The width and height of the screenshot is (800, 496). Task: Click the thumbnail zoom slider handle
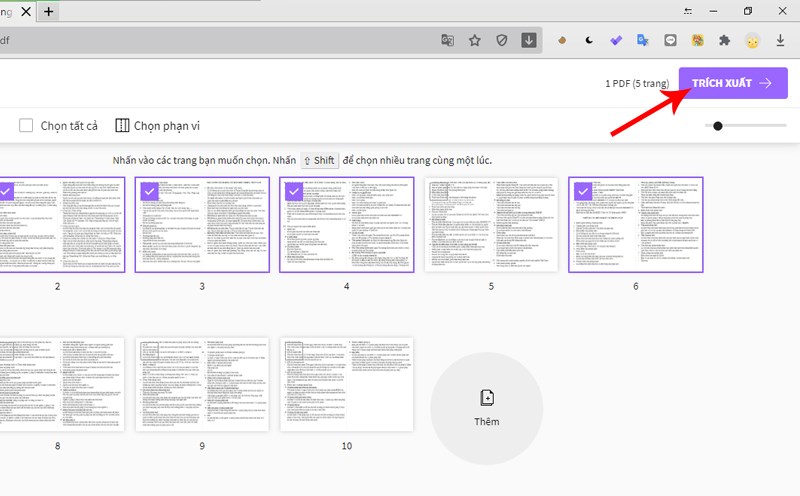click(x=718, y=126)
